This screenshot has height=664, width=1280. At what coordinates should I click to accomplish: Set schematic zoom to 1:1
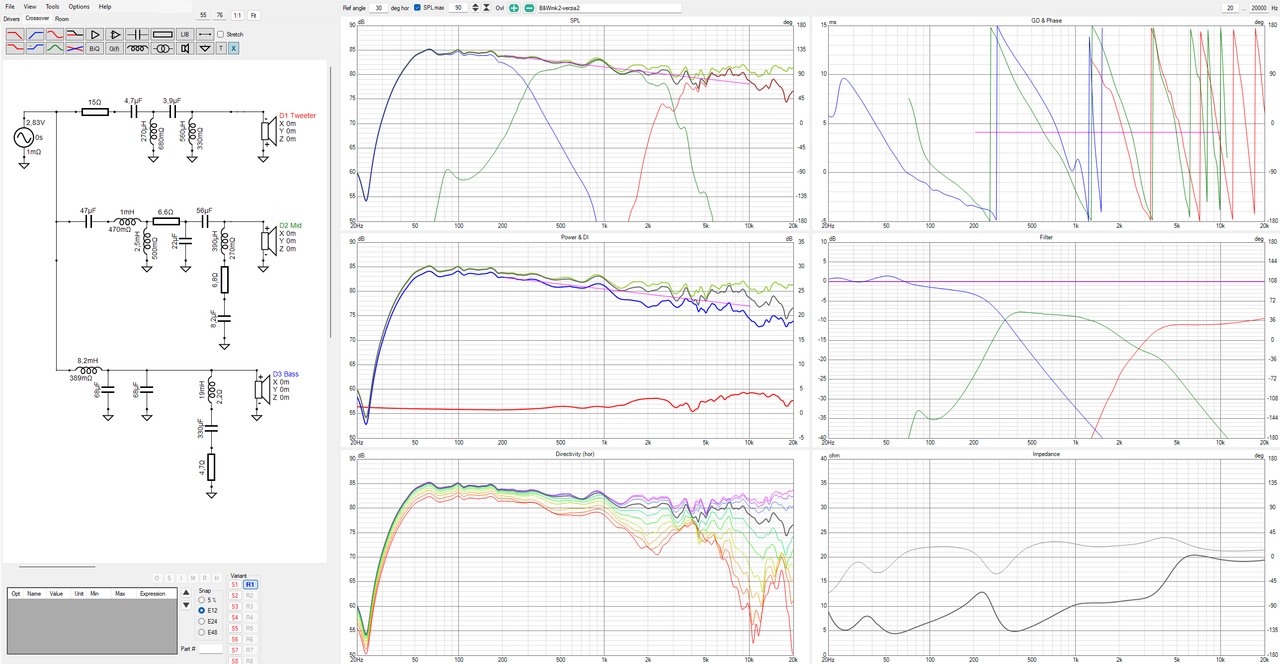pos(237,16)
